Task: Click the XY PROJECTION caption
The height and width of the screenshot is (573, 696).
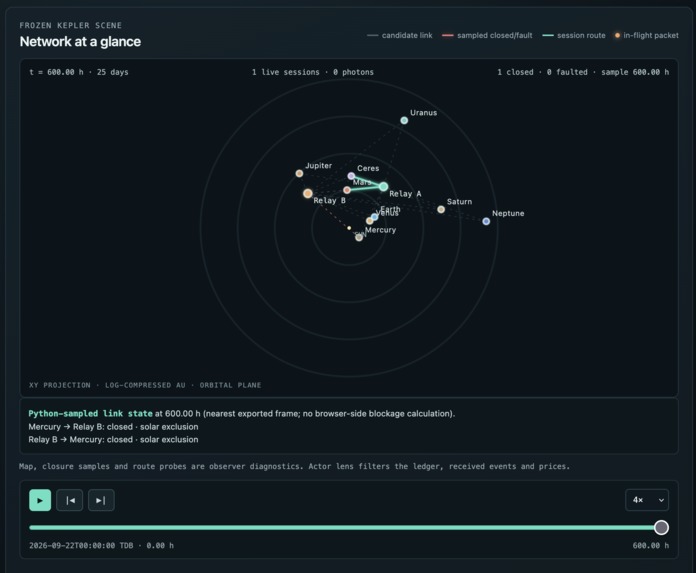Action: 145,385
